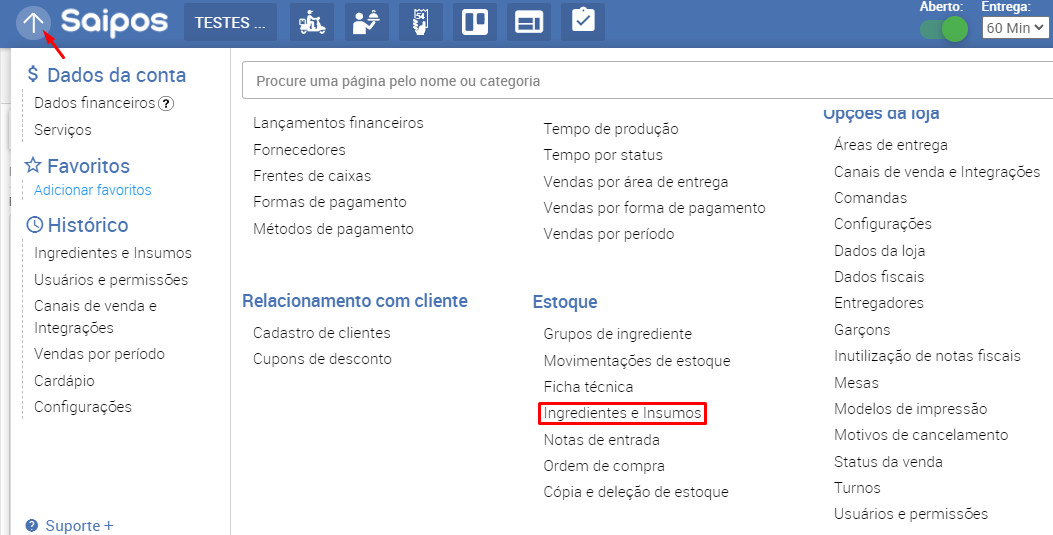Open Cupons de desconto page
Viewport: 1053px width, 535px height.
[322, 358]
